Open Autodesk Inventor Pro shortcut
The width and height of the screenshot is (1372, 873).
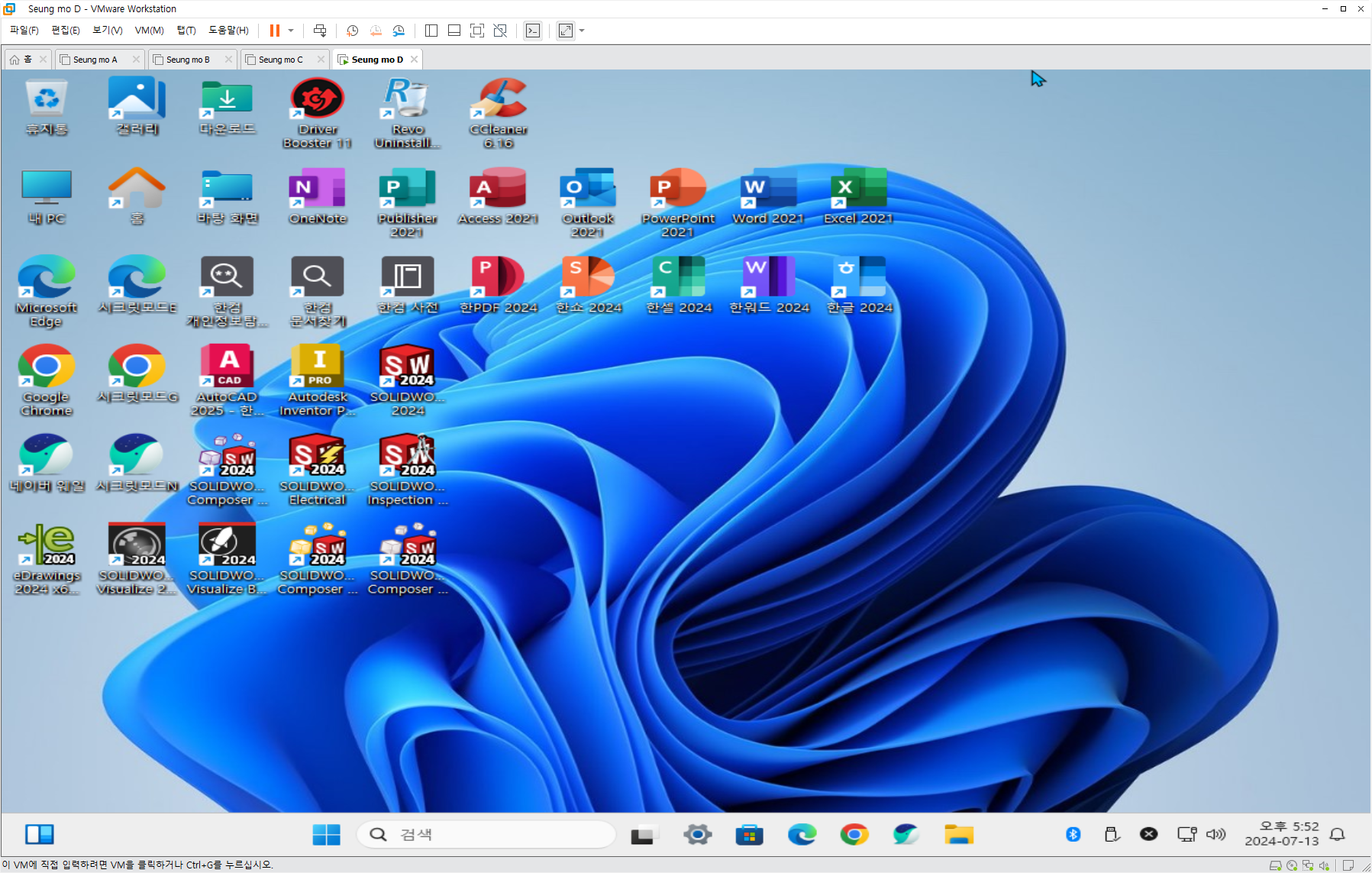318,380
